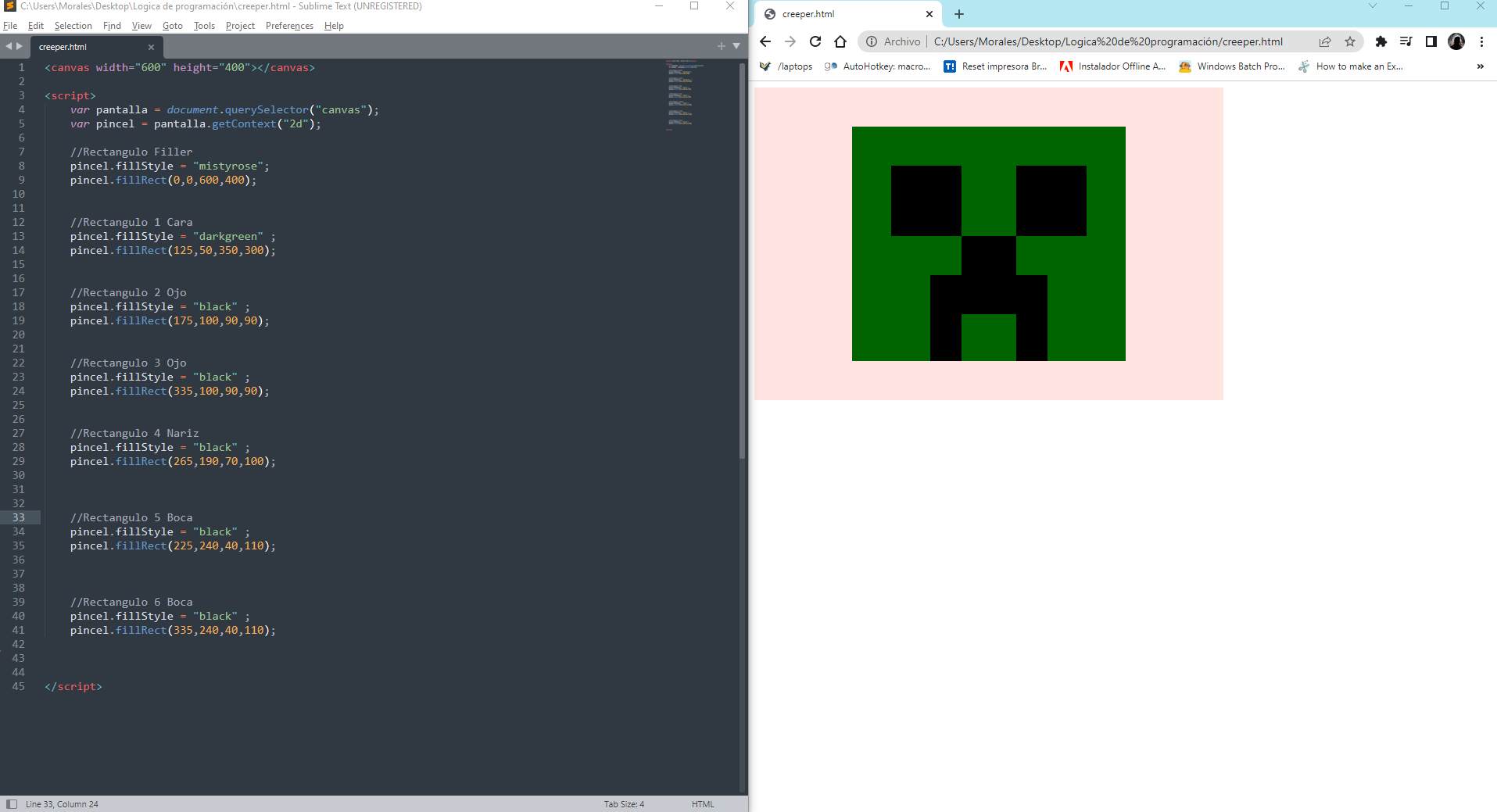Close the creeper.html Chrome tab
Viewport: 1497px width, 812px height.
(929, 14)
